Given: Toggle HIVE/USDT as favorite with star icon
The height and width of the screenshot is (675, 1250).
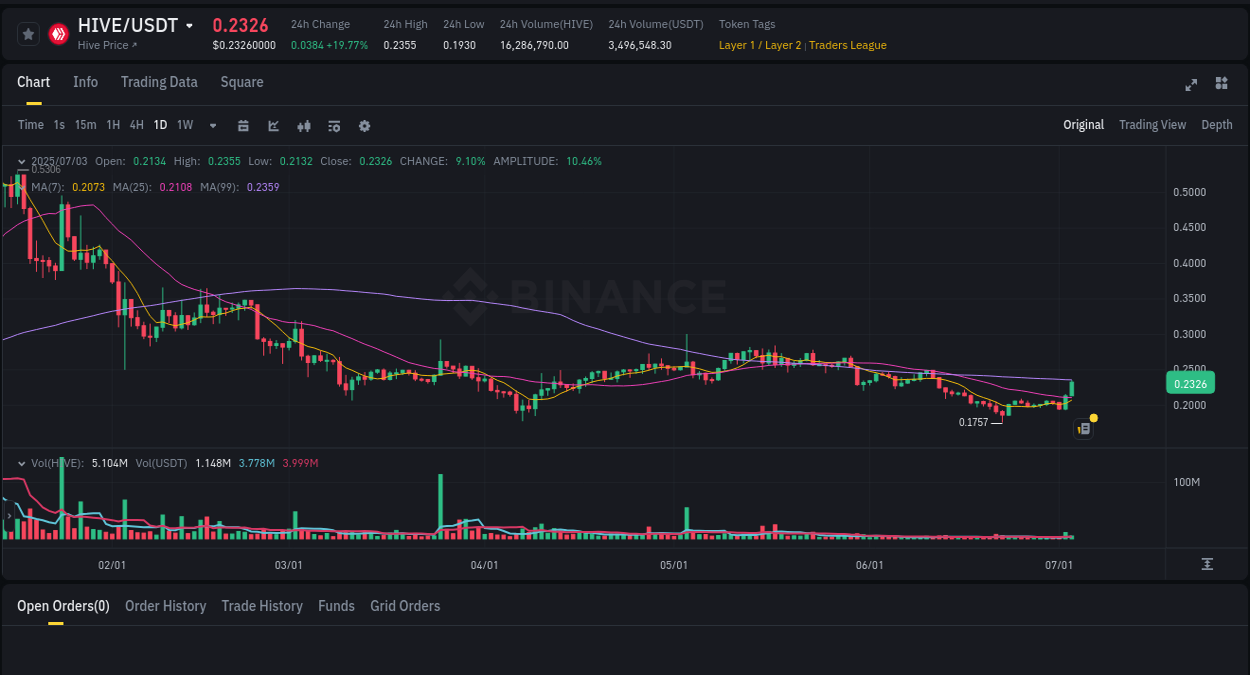Looking at the screenshot, I should 28,33.
